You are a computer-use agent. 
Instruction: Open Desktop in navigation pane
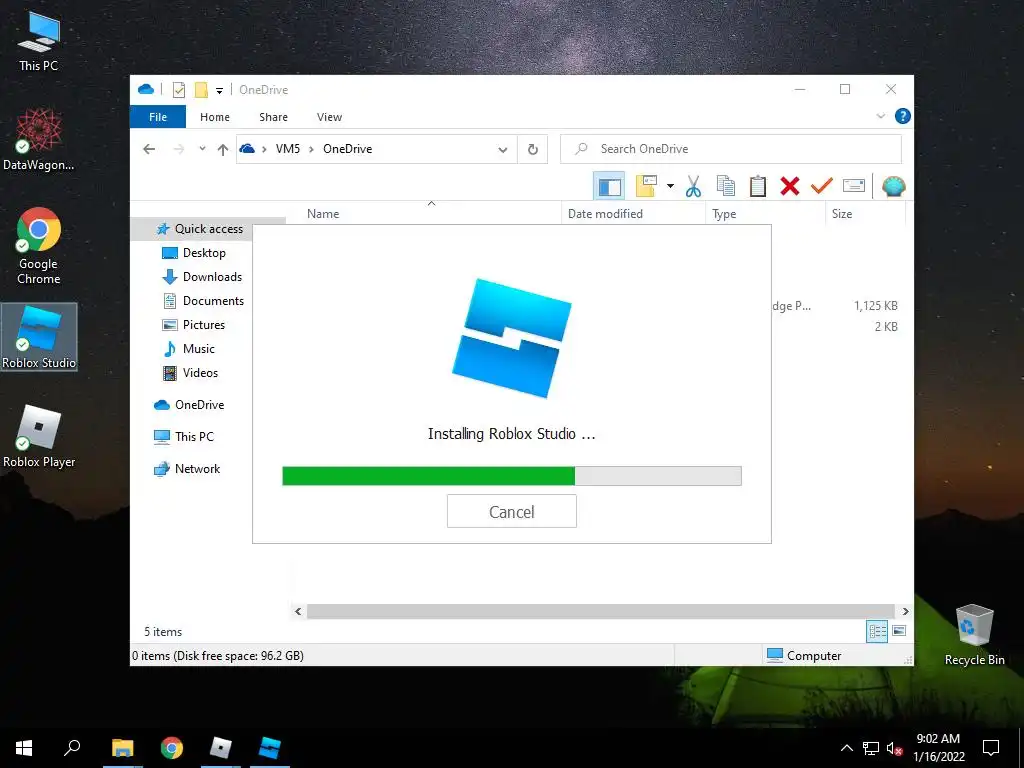pyautogui.click(x=193, y=253)
